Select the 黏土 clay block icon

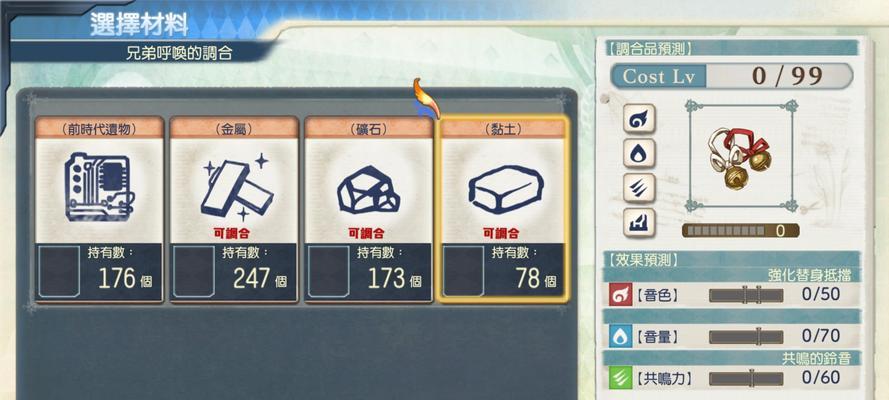click(506, 189)
